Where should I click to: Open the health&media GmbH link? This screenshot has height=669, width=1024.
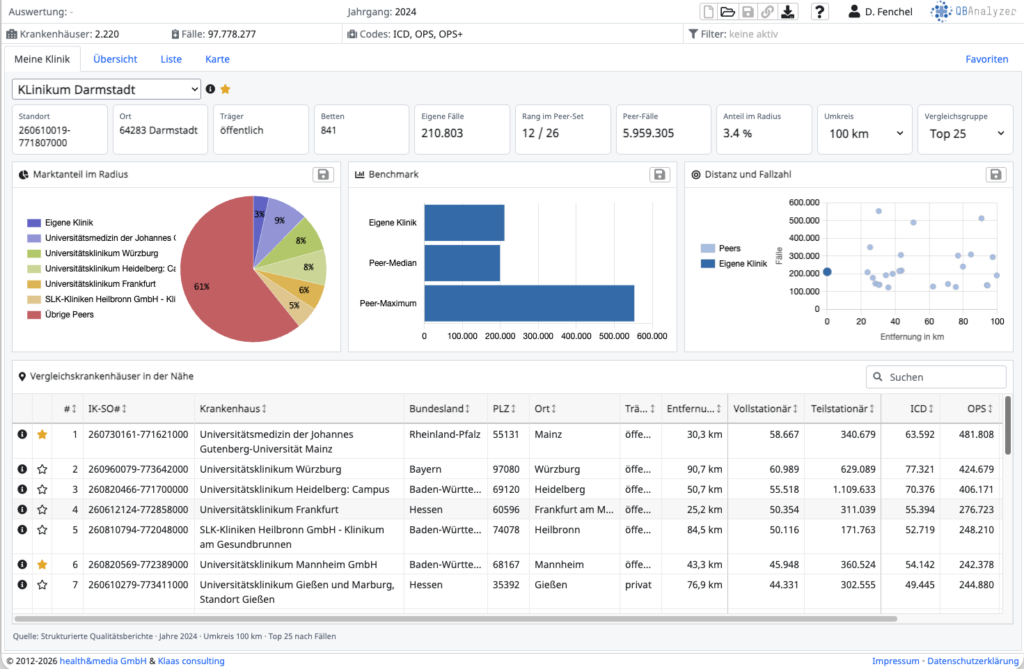(103, 661)
